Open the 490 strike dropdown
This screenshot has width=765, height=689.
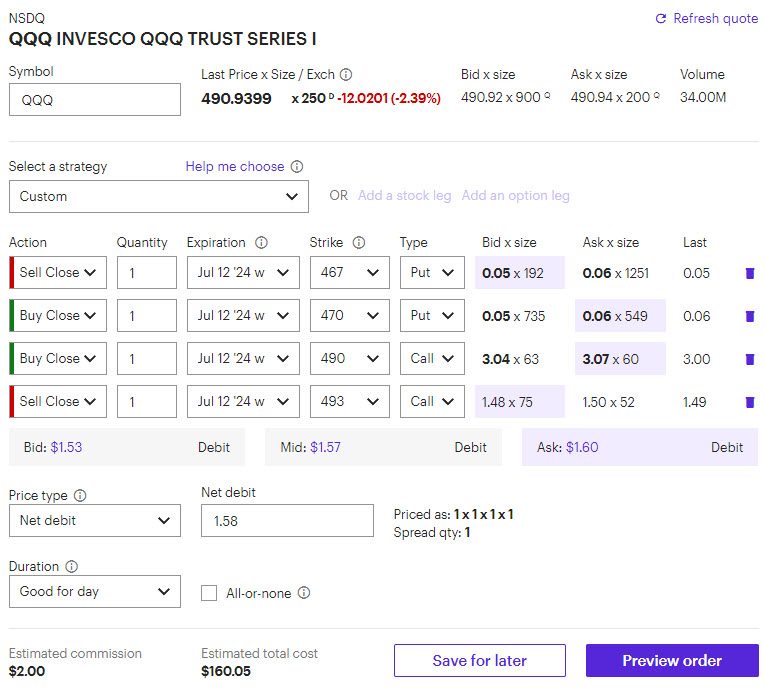pos(349,359)
